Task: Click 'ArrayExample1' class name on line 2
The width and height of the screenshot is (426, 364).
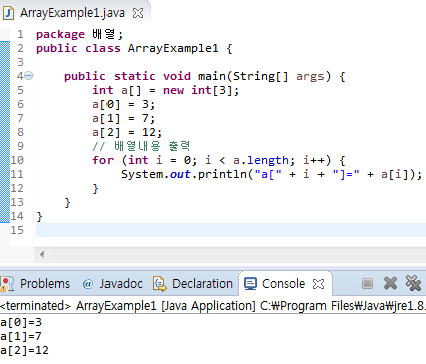Action: click(173, 48)
